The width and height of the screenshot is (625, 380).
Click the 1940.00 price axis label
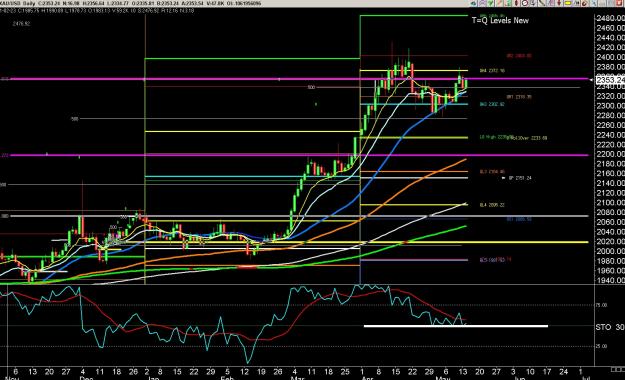click(610, 280)
